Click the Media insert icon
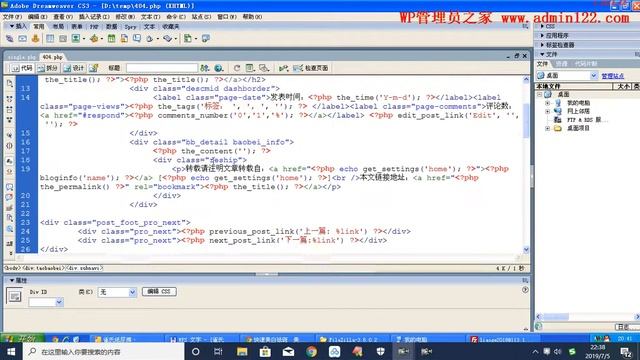 pyautogui.click(x=94, y=39)
